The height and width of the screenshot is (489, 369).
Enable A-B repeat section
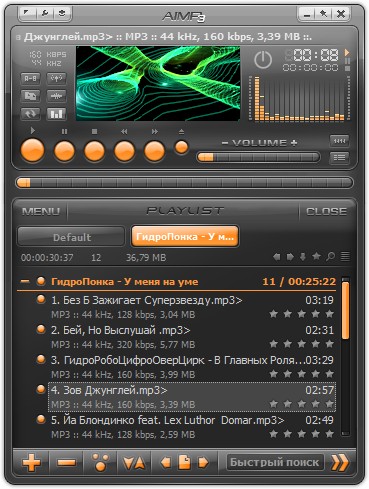pyautogui.click(x=30, y=79)
